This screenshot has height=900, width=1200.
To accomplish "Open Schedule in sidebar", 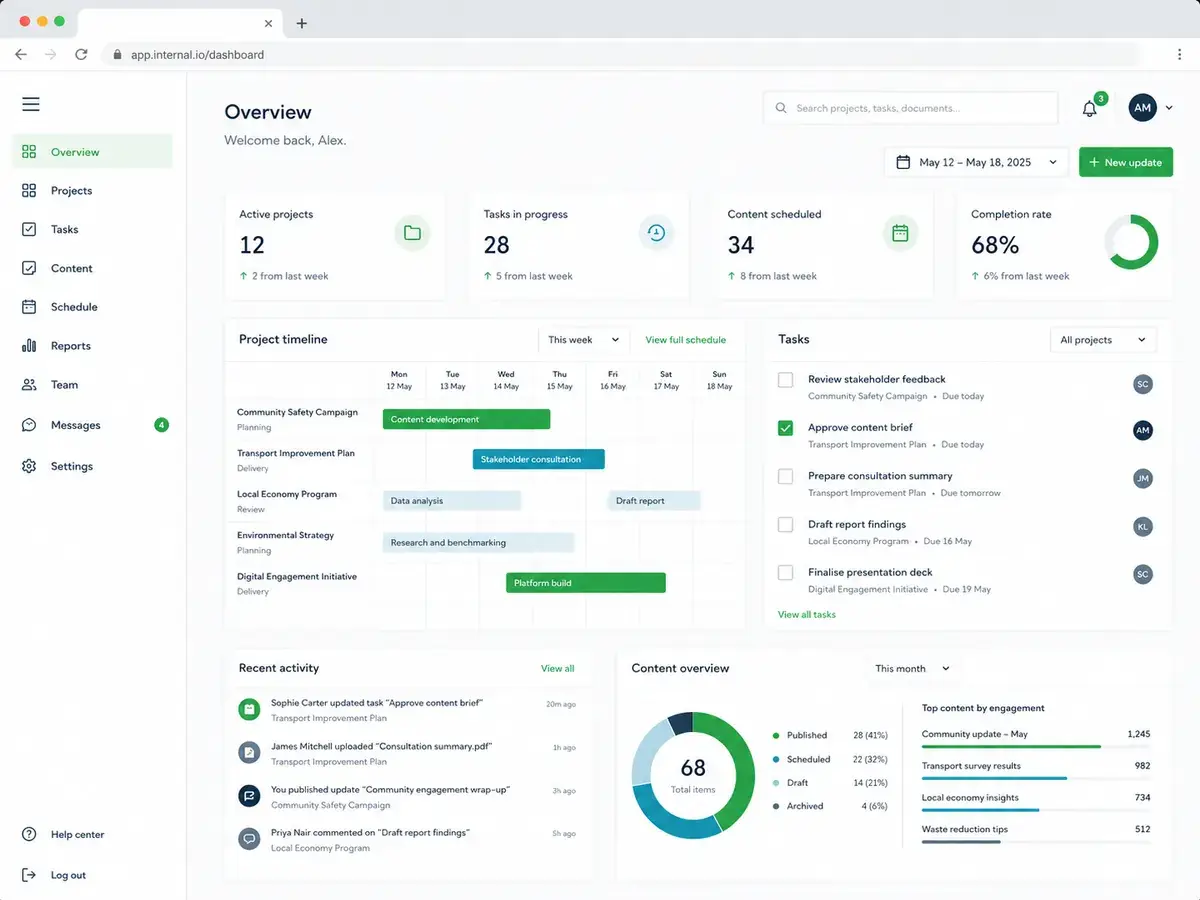I will [x=92, y=307].
